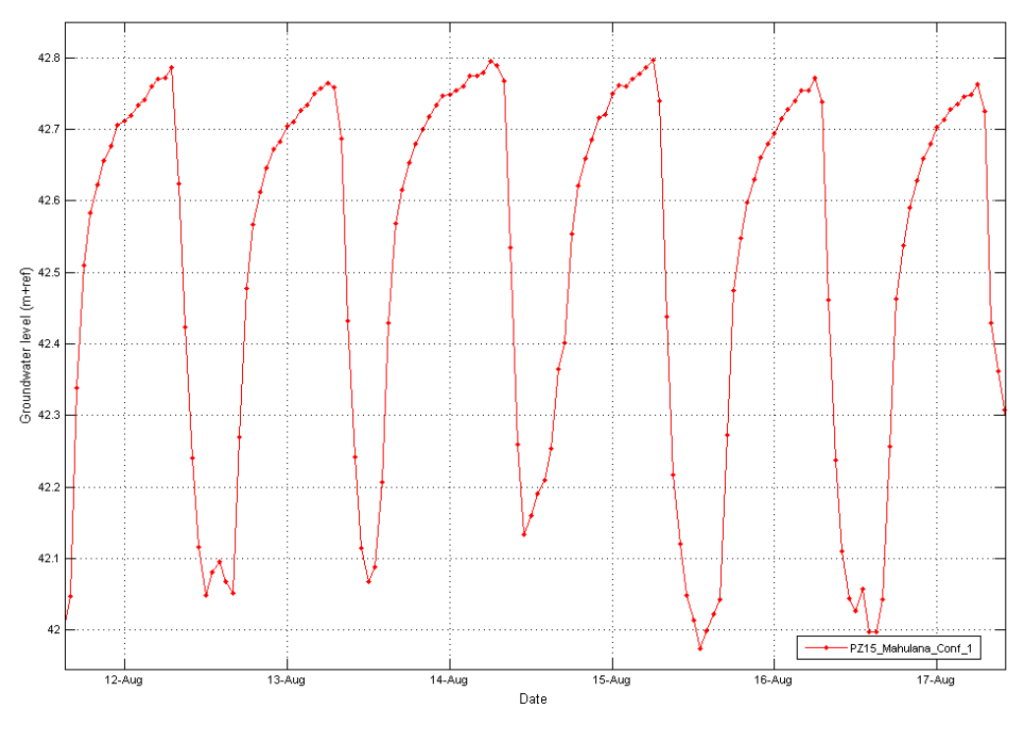Click the 16-Aug x-axis tick label
This screenshot has width=1024, height=756.
click(774, 680)
